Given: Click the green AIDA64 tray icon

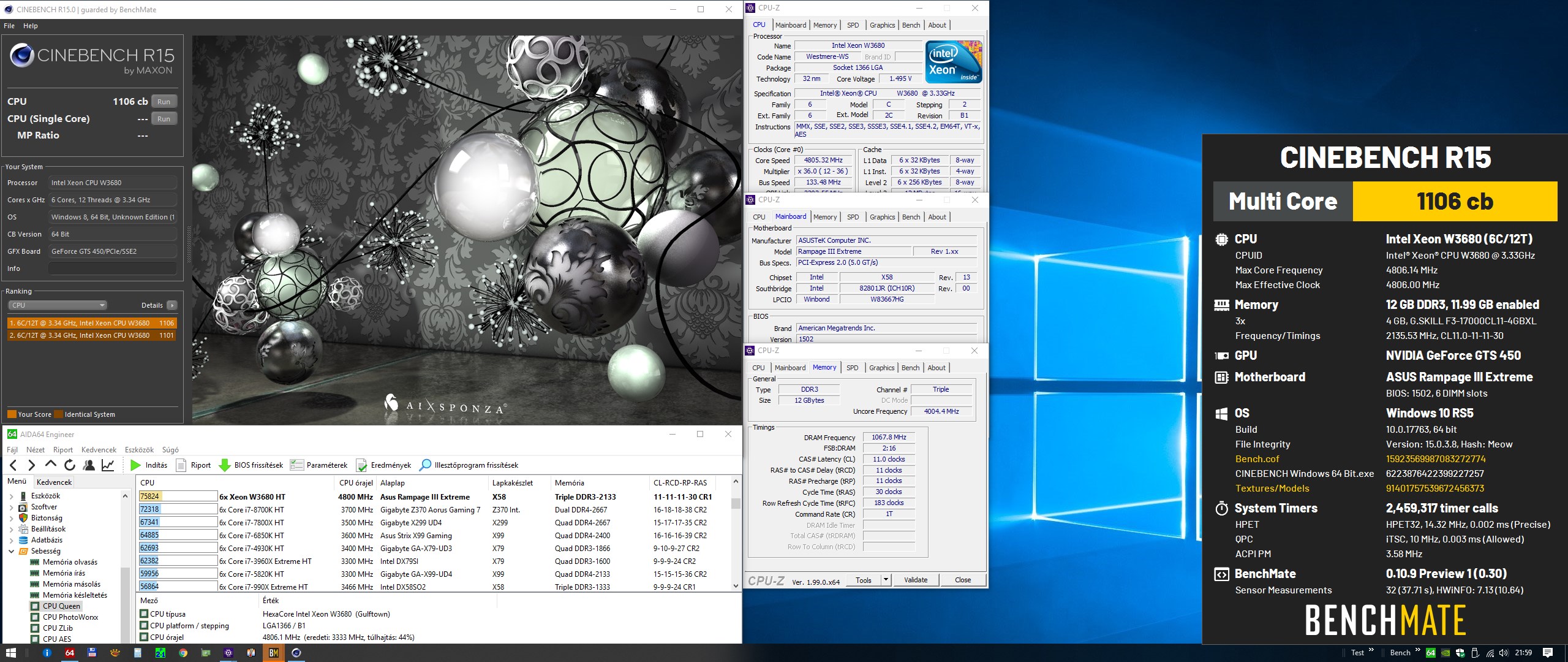Looking at the screenshot, I should tap(1431, 653).
